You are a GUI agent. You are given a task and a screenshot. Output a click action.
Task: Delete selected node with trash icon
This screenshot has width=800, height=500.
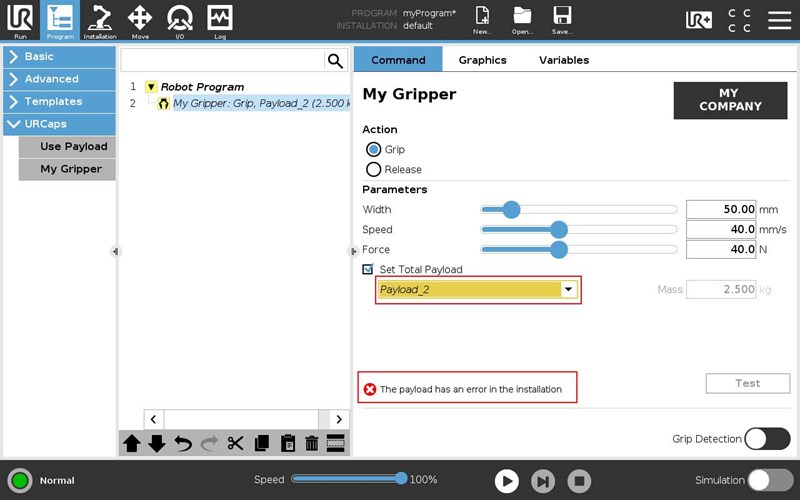(311, 444)
